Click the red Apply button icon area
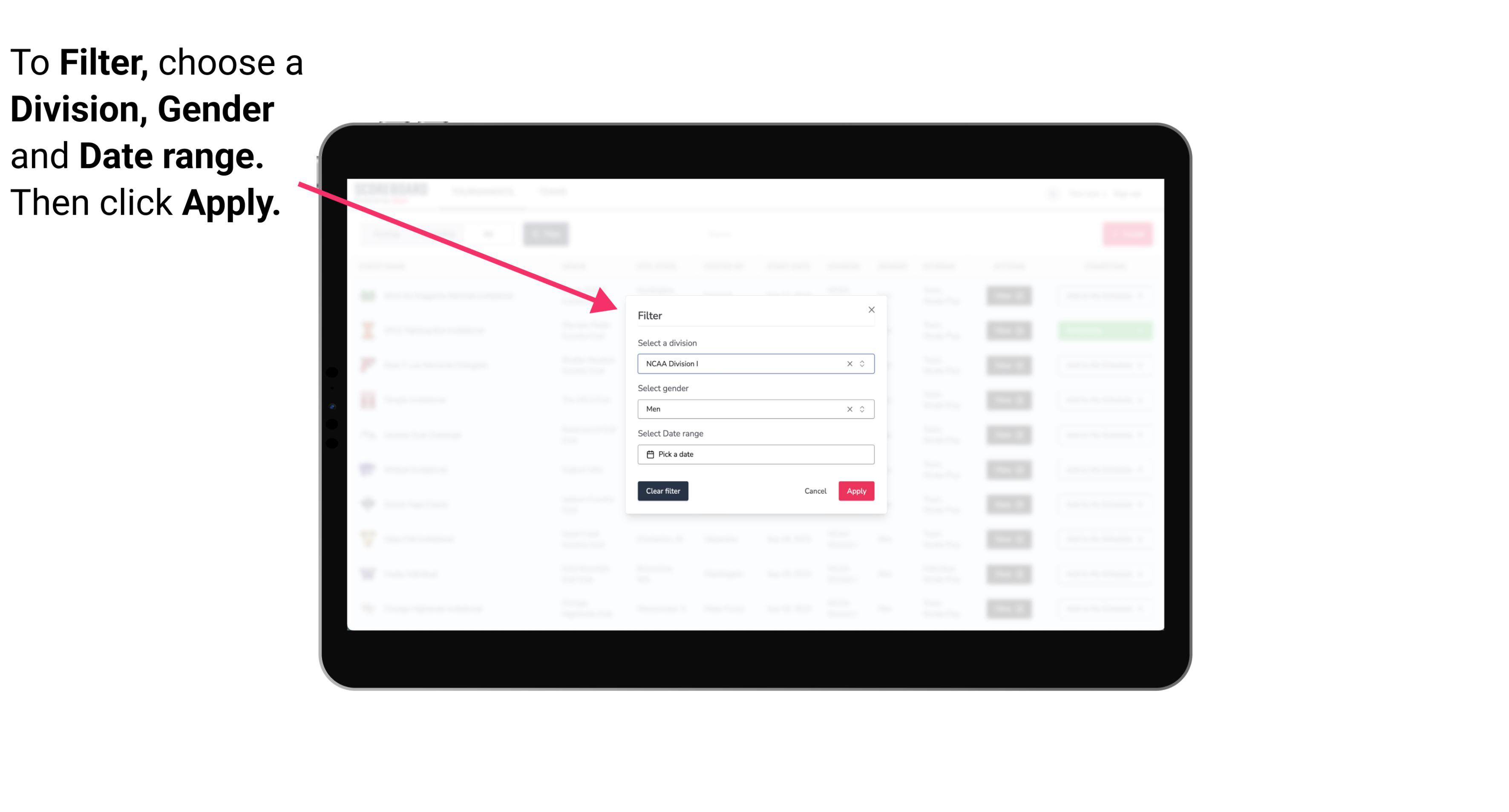The image size is (1509, 812). (x=856, y=491)
